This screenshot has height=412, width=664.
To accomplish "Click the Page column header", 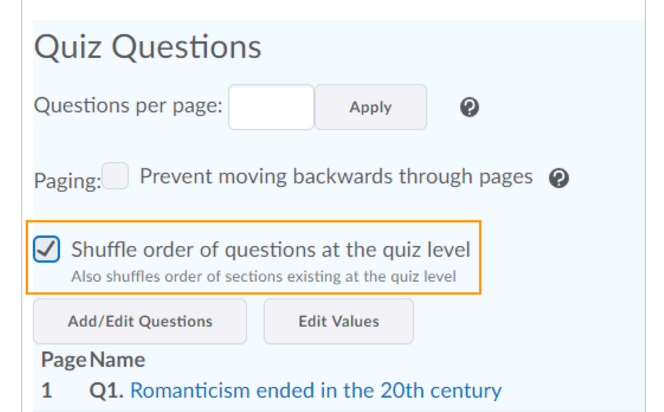I will [64, 359].
